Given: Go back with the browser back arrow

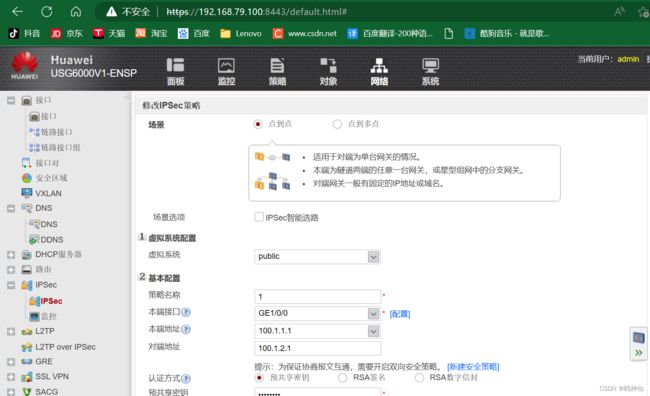Looking at the screenshot, I should pyautogui.click(x=17, y=12).
